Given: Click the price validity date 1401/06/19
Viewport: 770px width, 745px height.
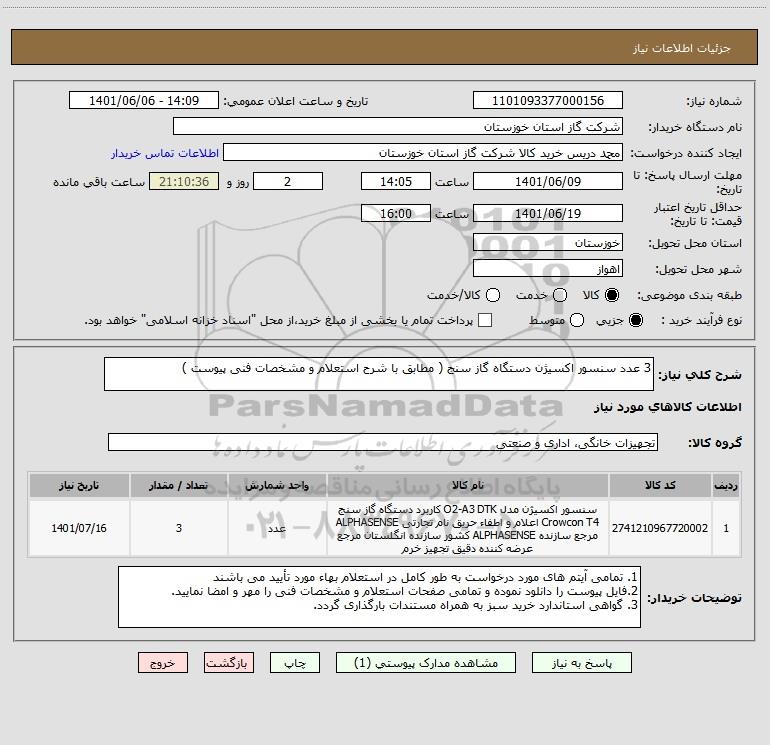Looking at the screenshot, I should 548,214.
